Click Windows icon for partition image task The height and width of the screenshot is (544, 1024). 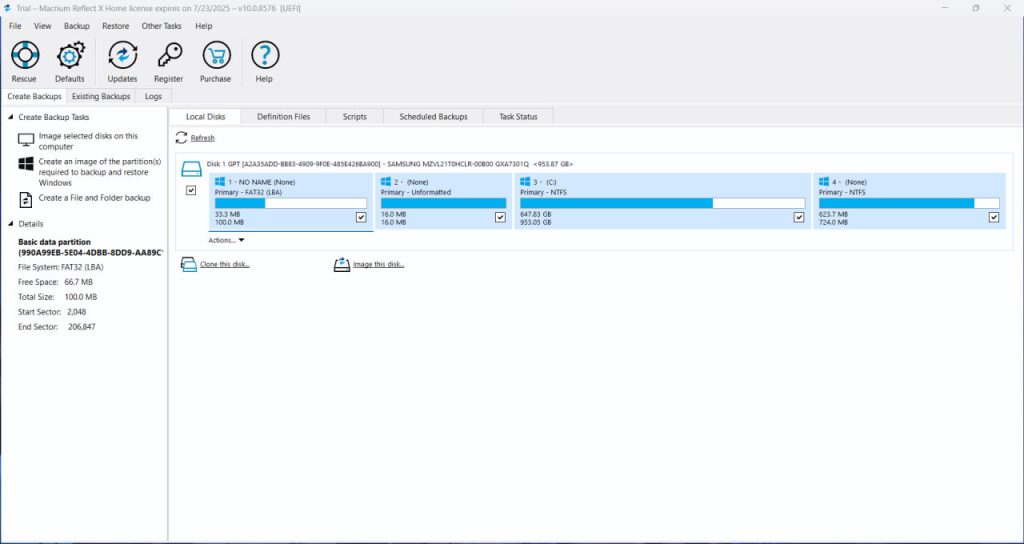(x=26, y=164)
